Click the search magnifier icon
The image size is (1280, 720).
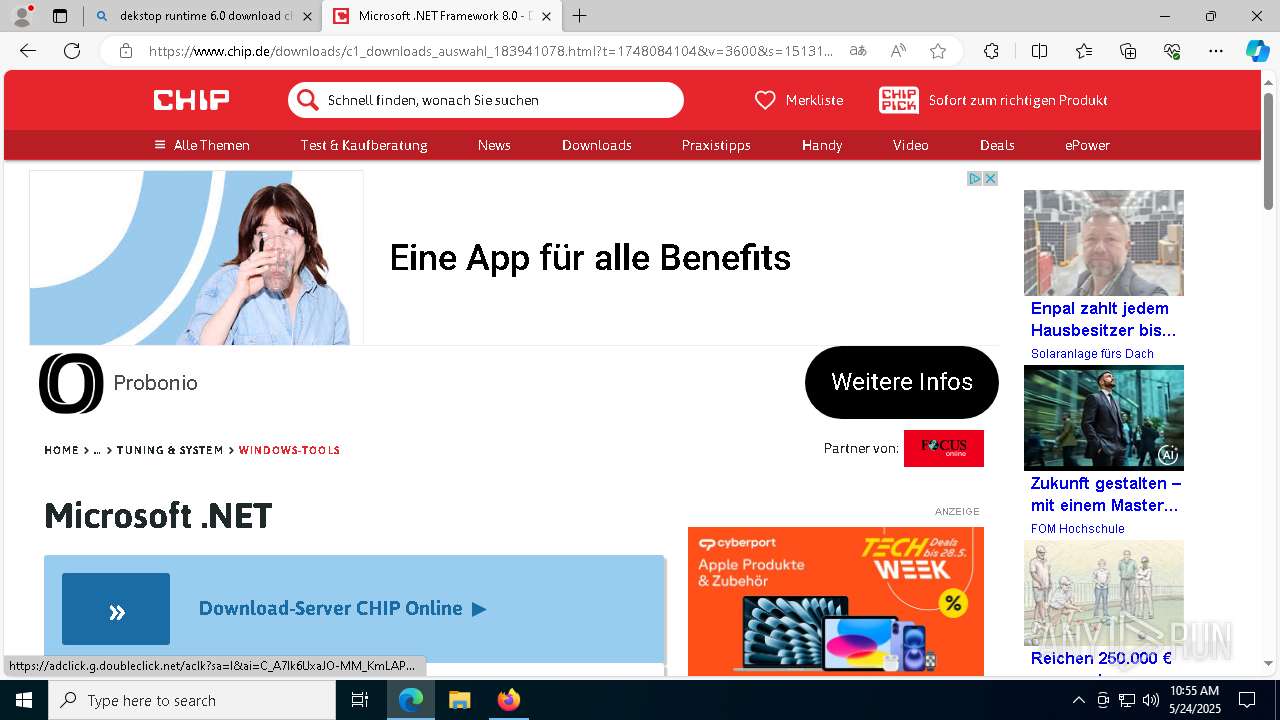pos(308,100)
